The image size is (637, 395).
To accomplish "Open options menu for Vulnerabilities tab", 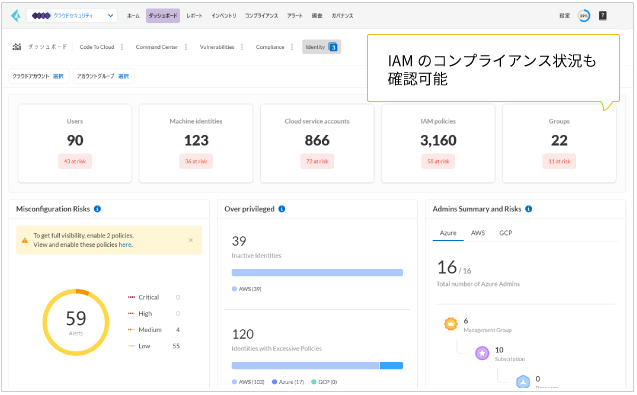I will tap(242, 47).
